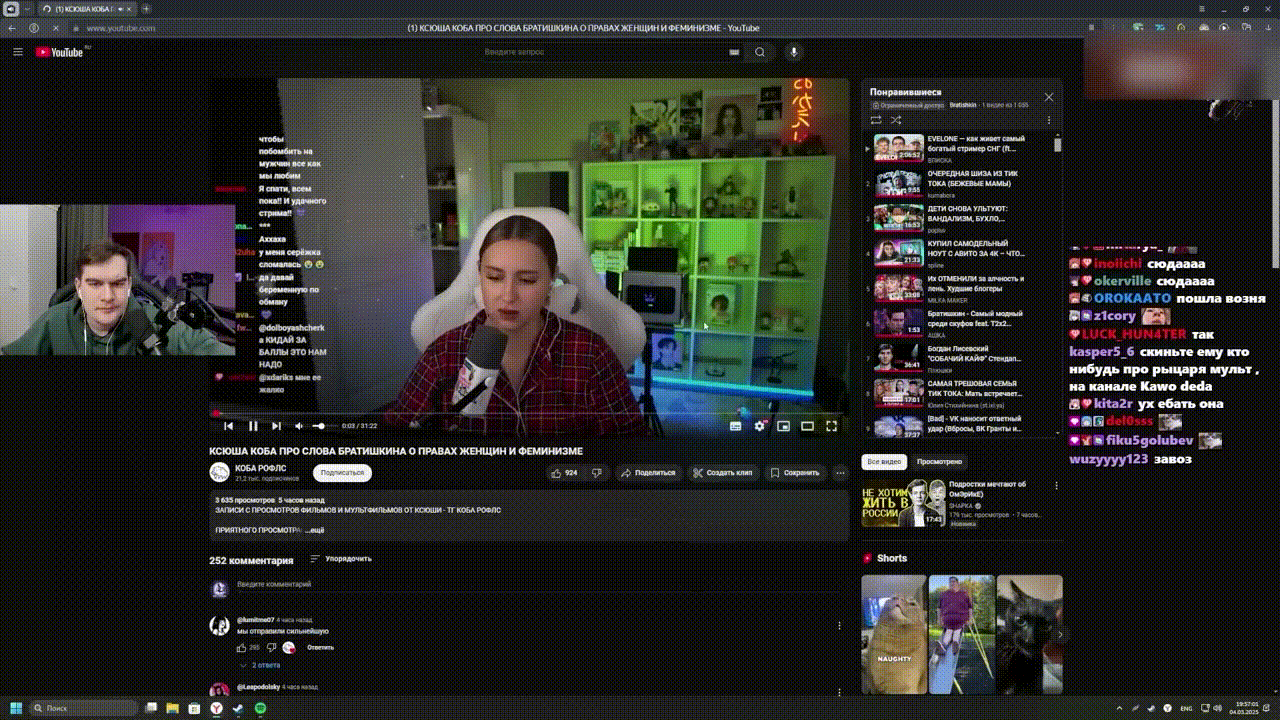
Task: Dislike the video
Action: (x=597, y=473)
